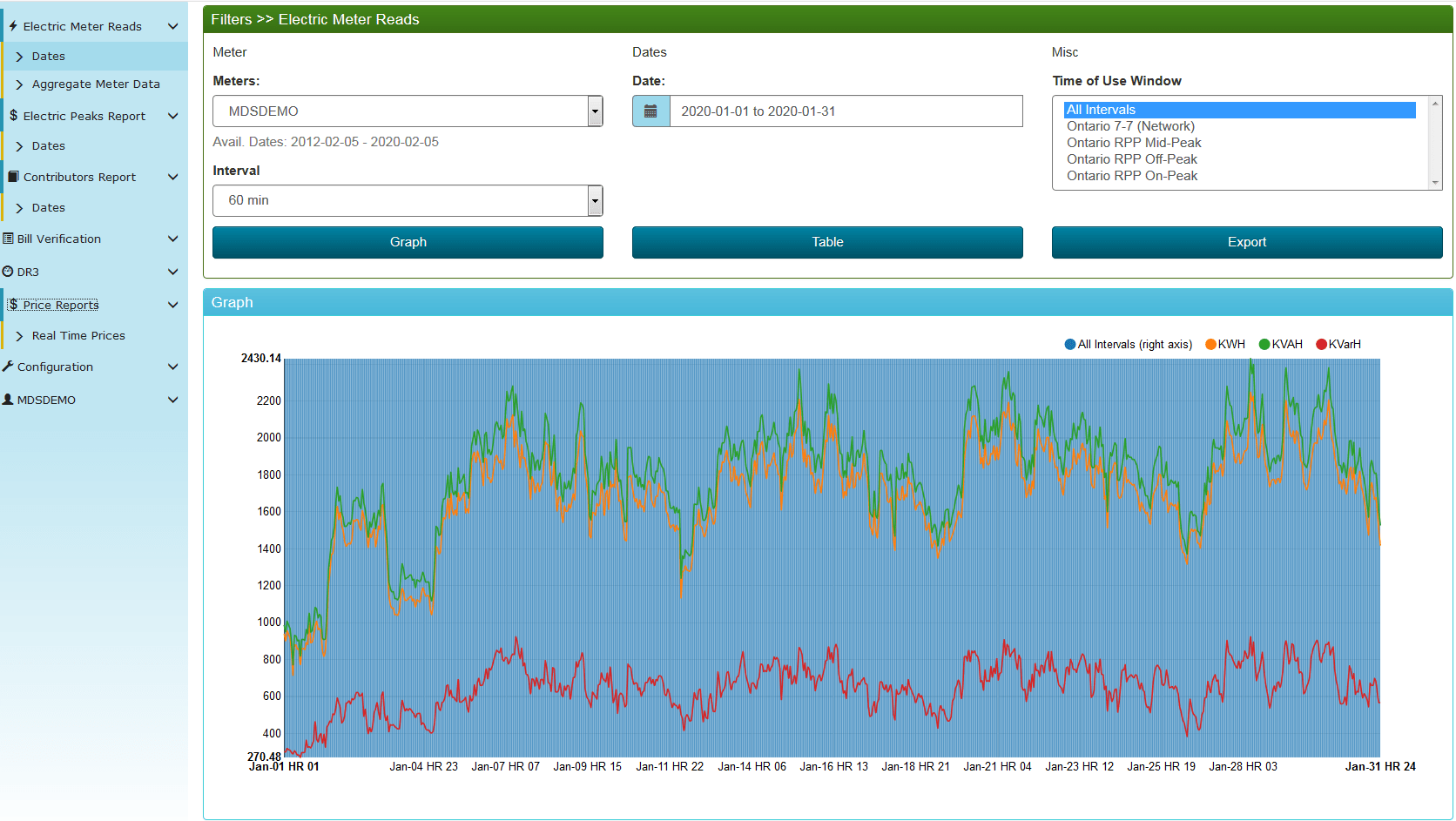The height and width of the screenshot is (821, 1456).
Task: Open Real Time Prices menu item
Action: tap(78, 336)
